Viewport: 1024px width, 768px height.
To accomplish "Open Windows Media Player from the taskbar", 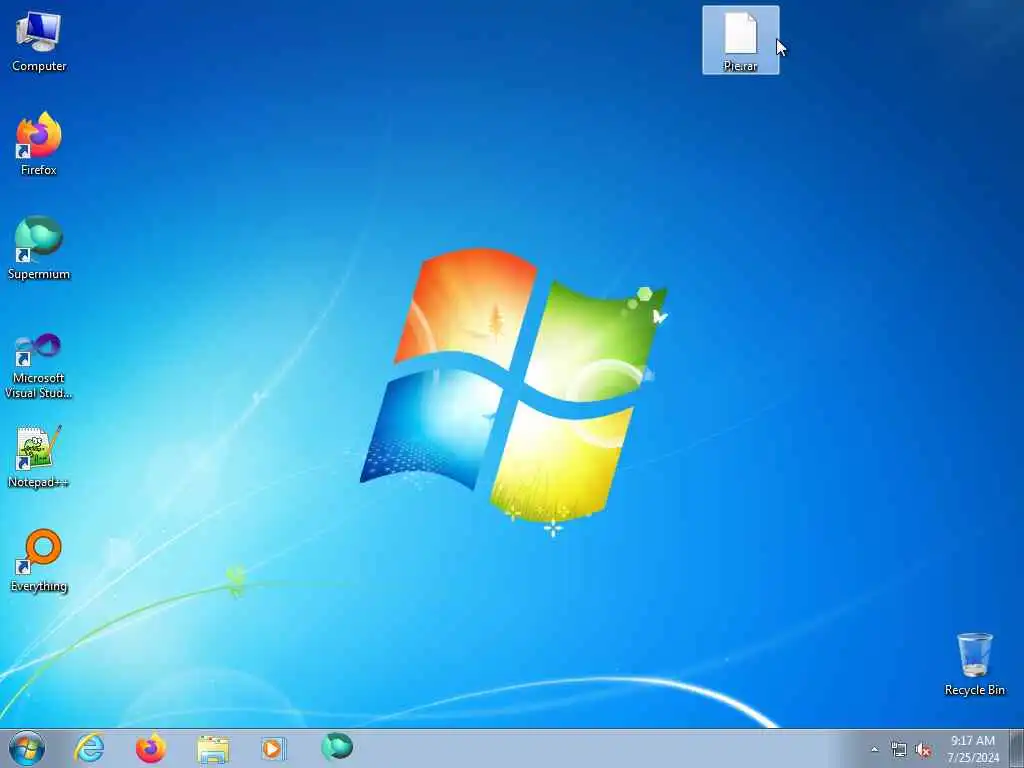I will (x=274, y=748).
